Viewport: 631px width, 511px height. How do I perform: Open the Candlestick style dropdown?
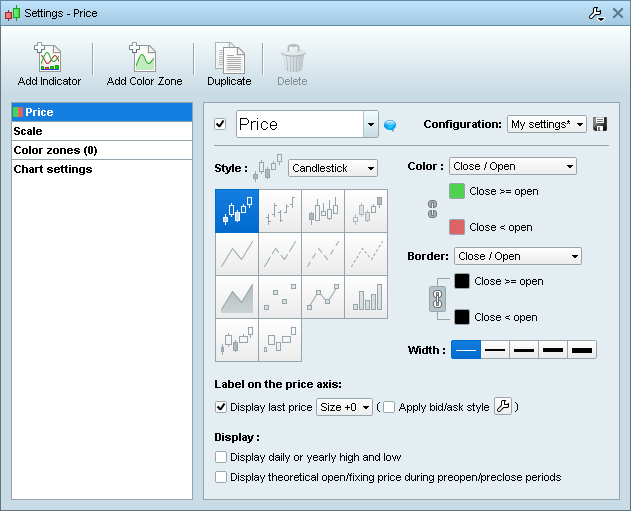(332, 168)
